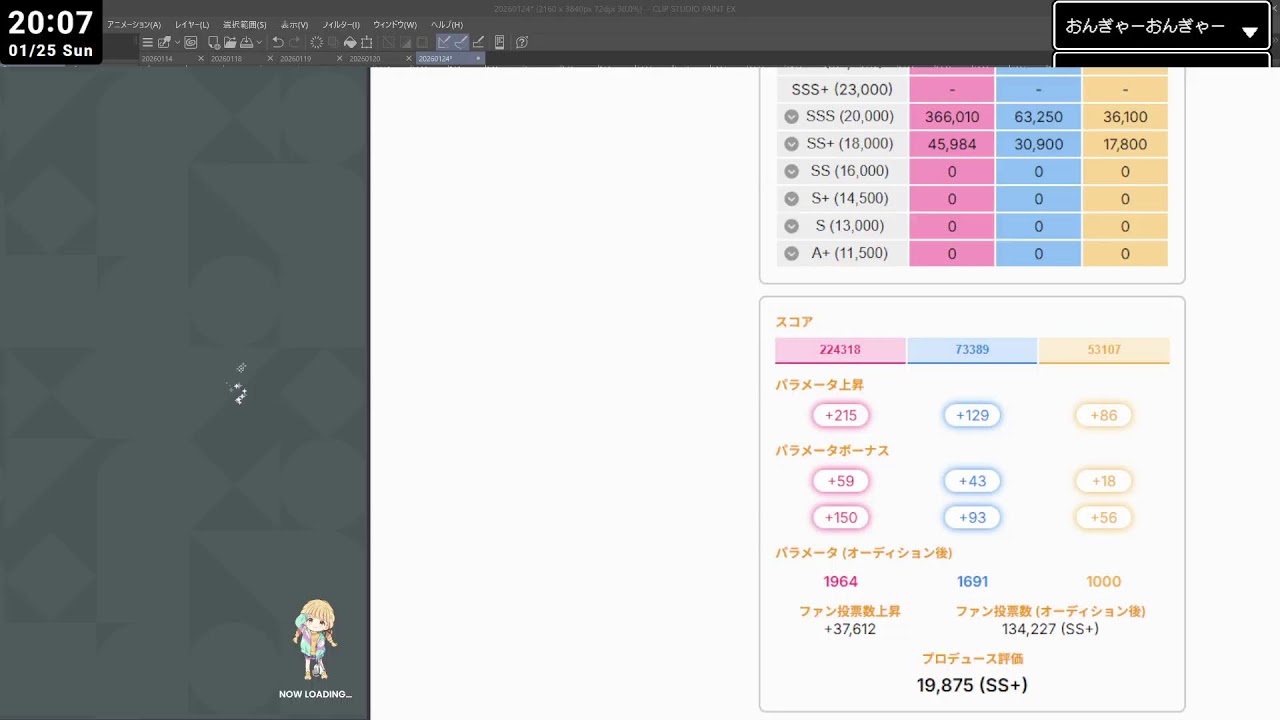Screen dimensions: 1280x720
Task: Click the quick access pen-on-square icon
Action: tap(164, 42)
